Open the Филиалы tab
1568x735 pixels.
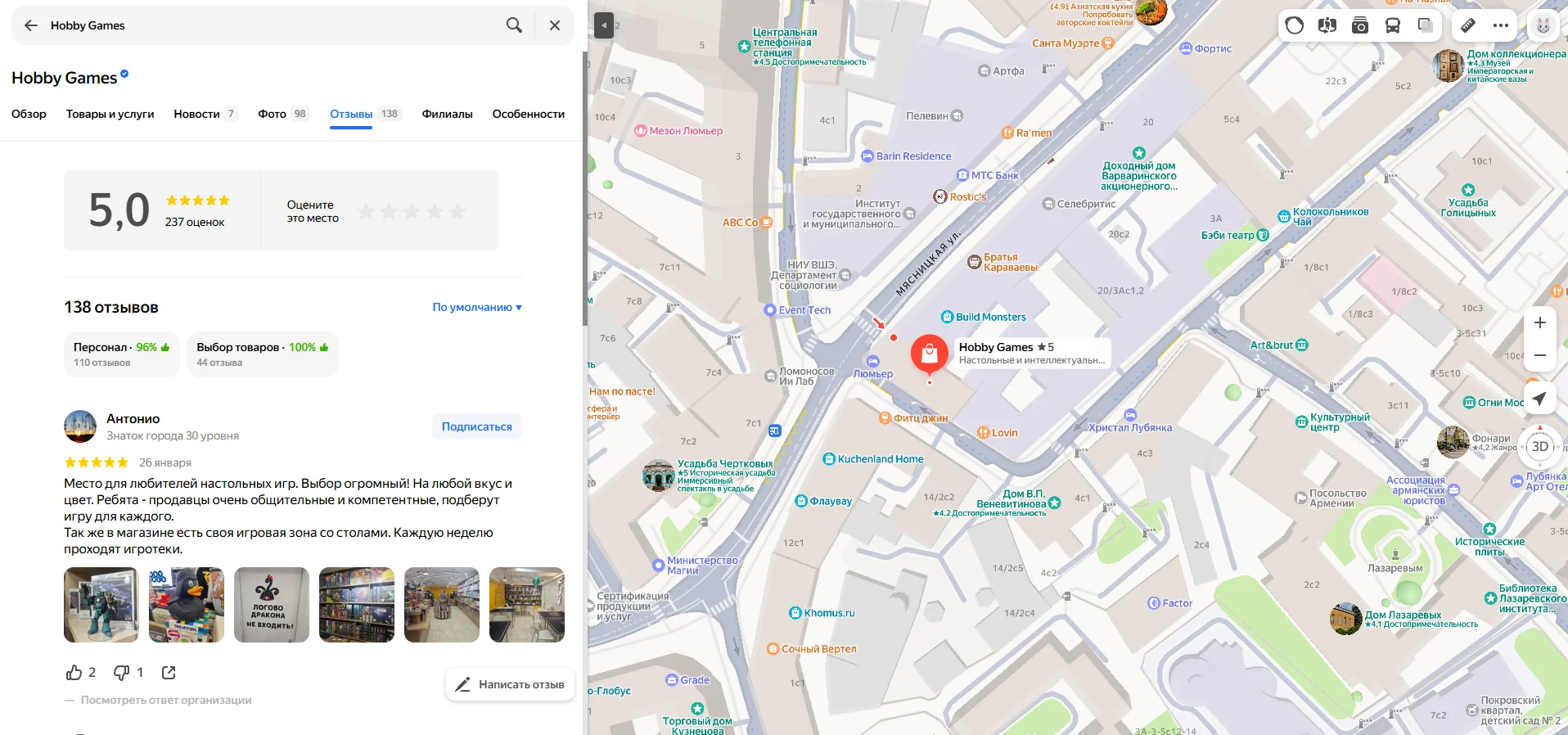tap(447, 114)
